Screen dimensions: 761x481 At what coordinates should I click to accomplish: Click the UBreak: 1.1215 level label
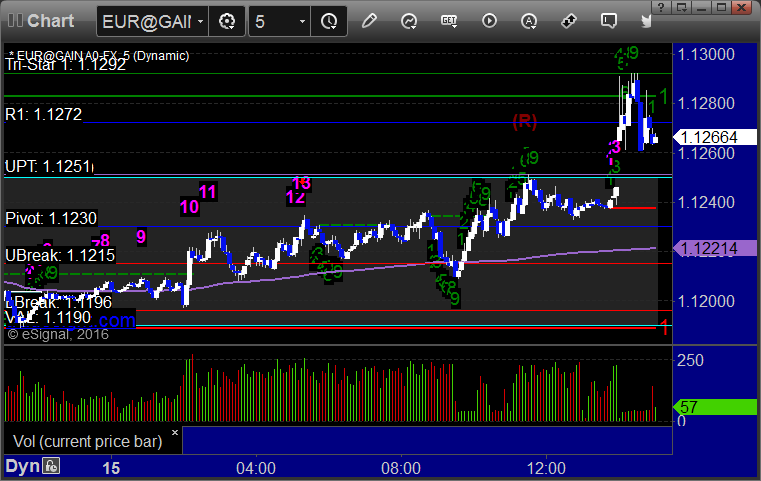click(60, 255)
